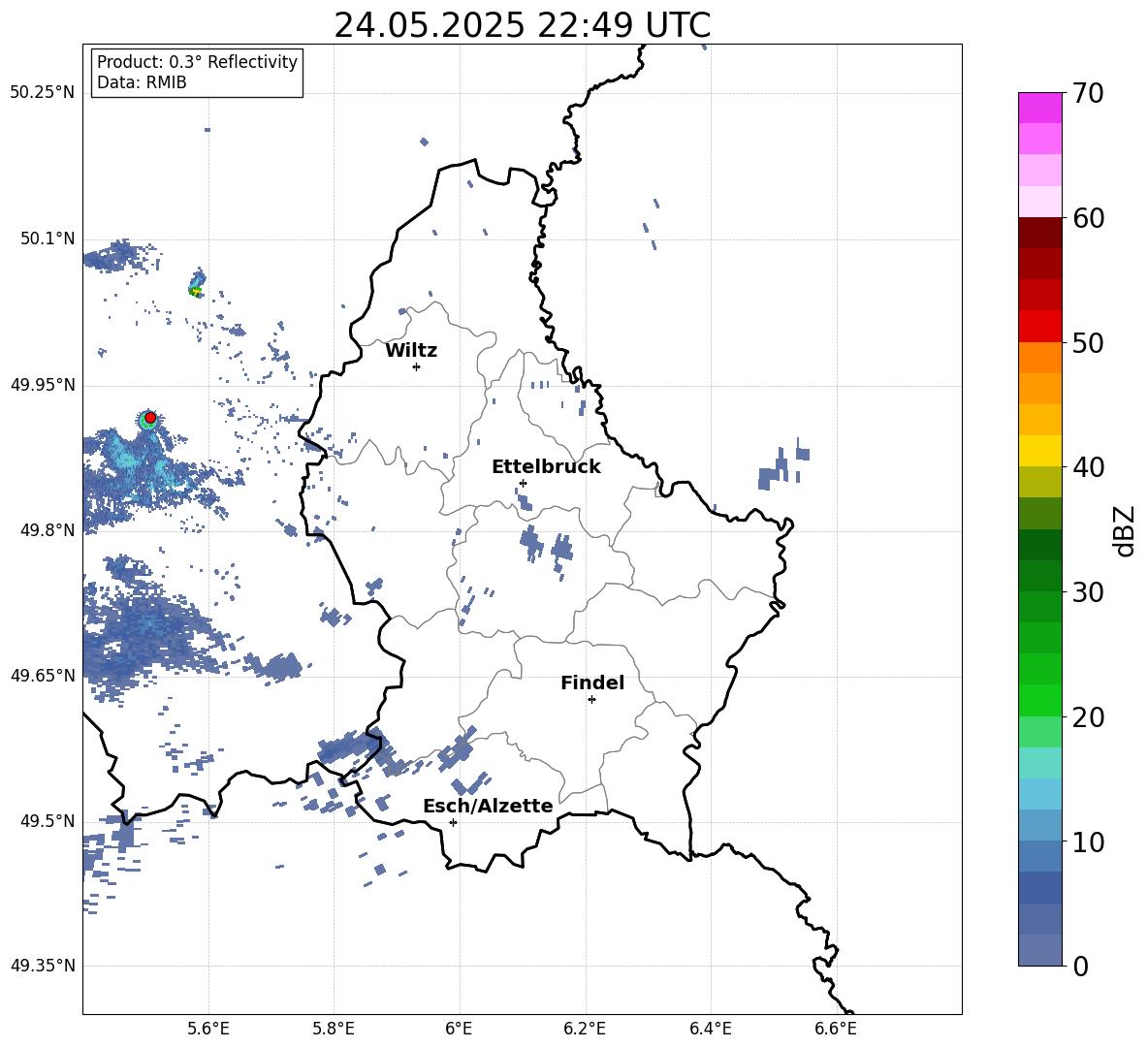
Task: Click the 40 tick label on colorbar
Action: [1088, 467]
